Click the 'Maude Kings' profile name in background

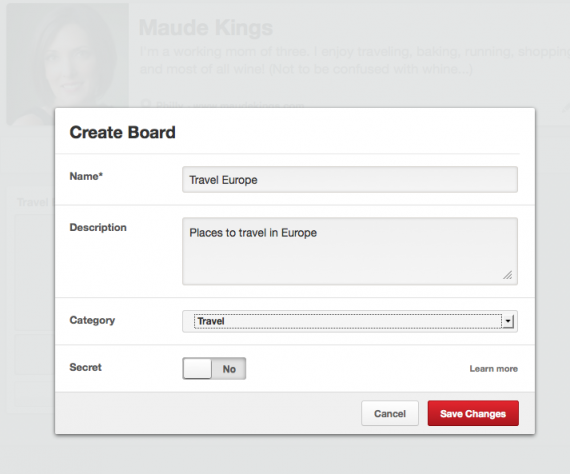pyautogui.click(x=206, y=28)
